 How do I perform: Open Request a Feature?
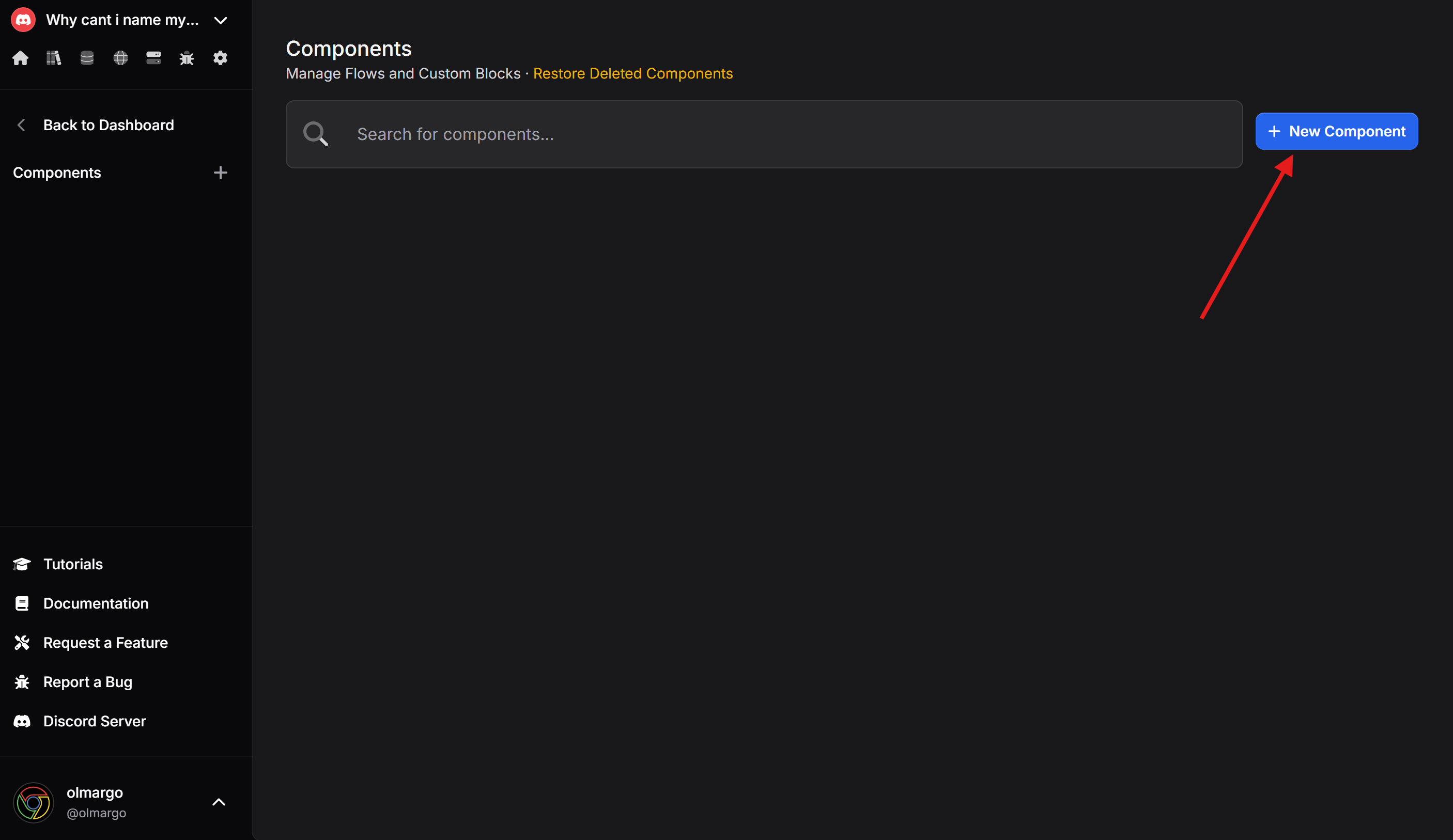105,642
